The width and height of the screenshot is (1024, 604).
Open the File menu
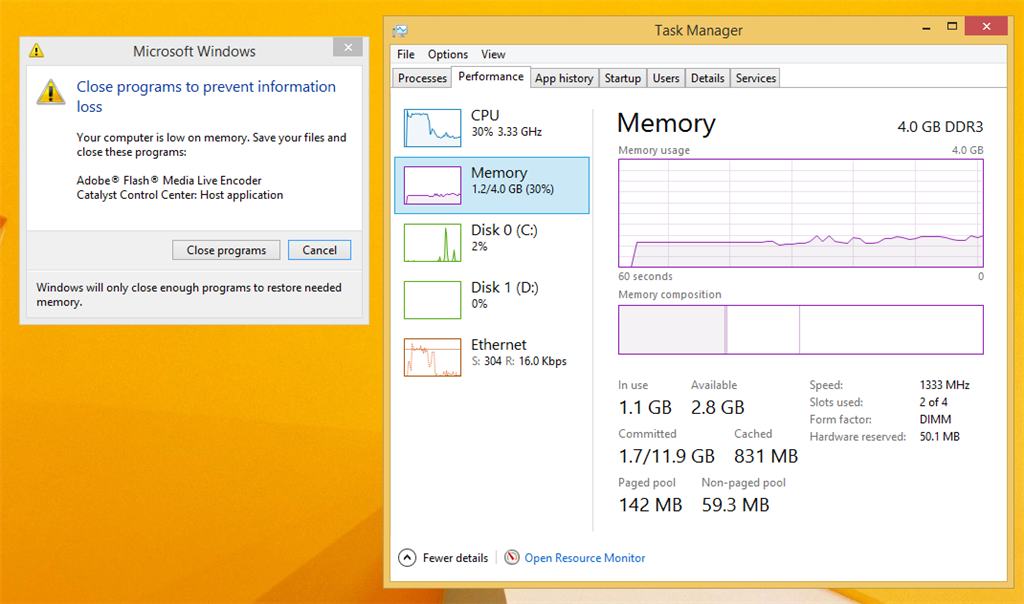tap(405, 54)
